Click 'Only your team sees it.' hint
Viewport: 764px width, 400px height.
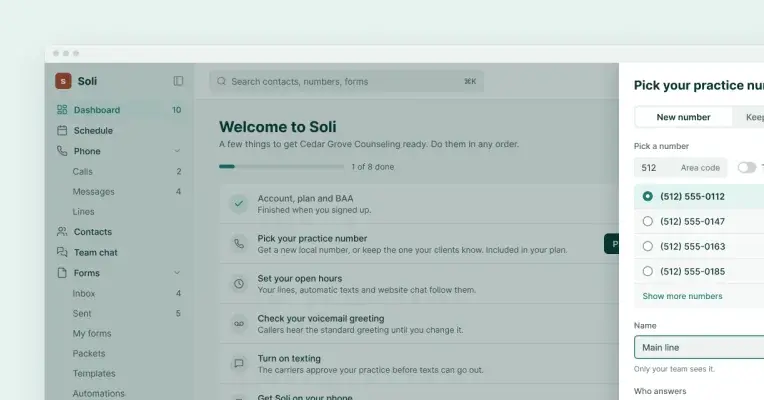674,369
